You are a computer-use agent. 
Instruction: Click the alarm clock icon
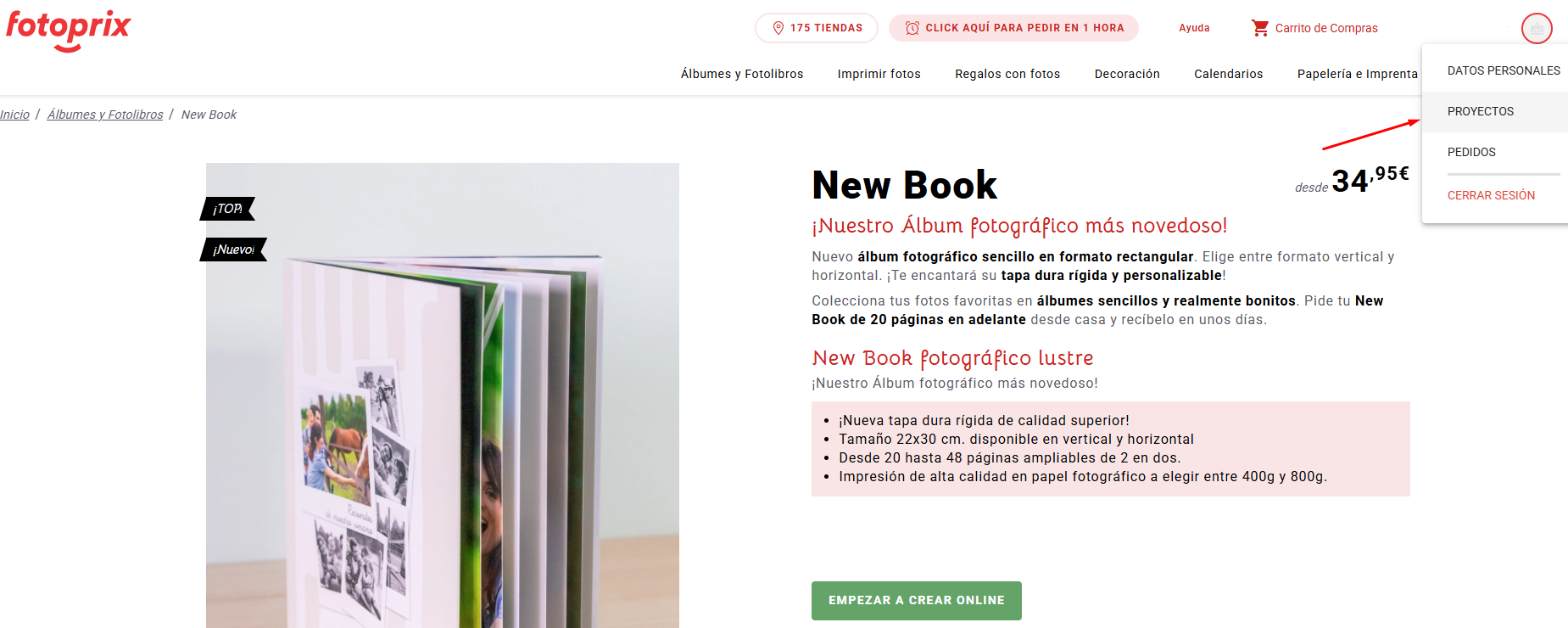912,28
